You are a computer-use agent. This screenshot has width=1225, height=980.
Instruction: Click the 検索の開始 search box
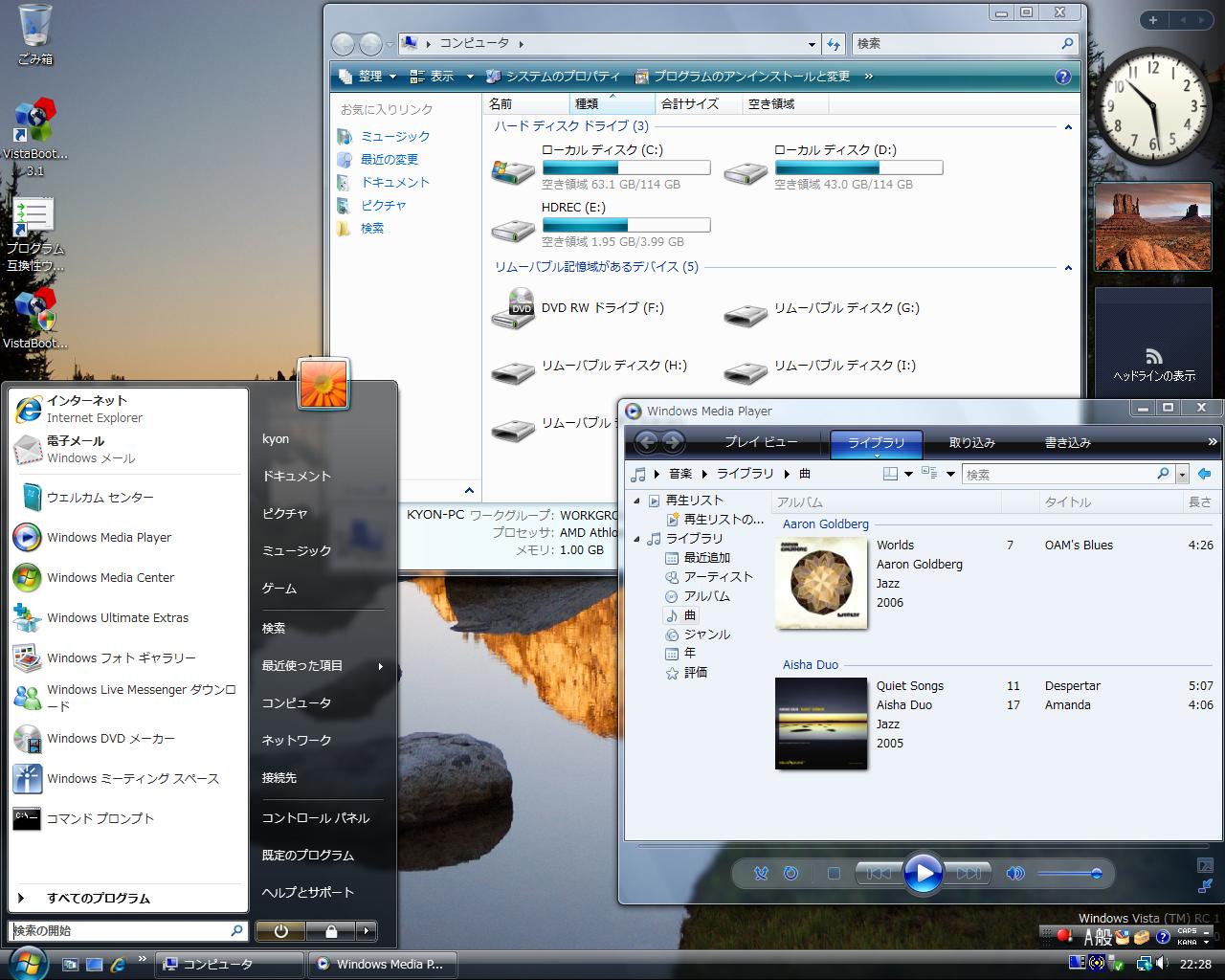[128, 930]
